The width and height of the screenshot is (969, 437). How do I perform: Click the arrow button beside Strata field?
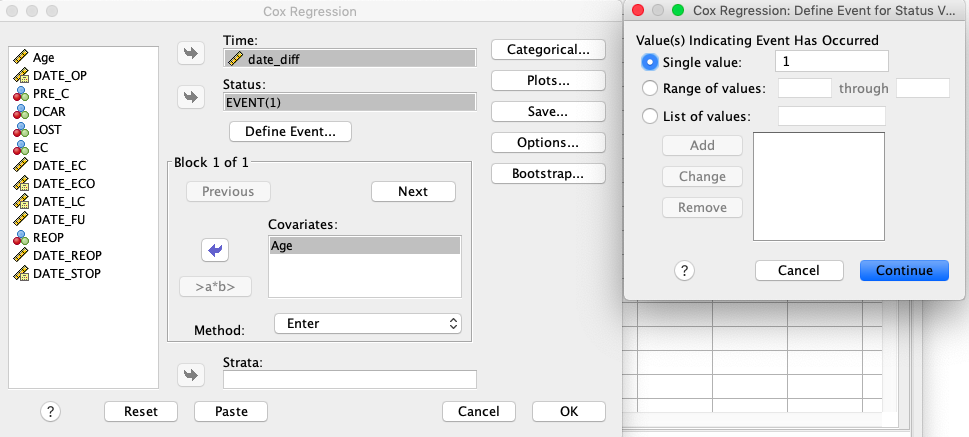190,375
